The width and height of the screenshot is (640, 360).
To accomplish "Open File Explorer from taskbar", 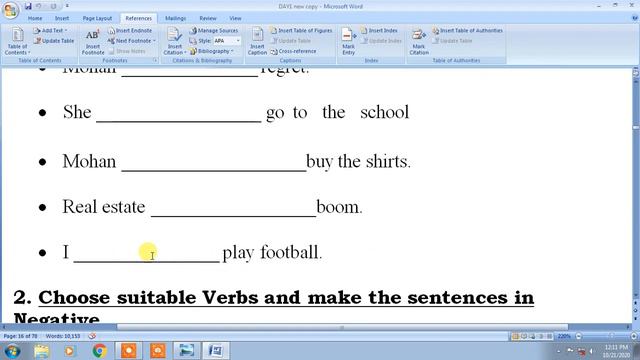I will point(41,351).
